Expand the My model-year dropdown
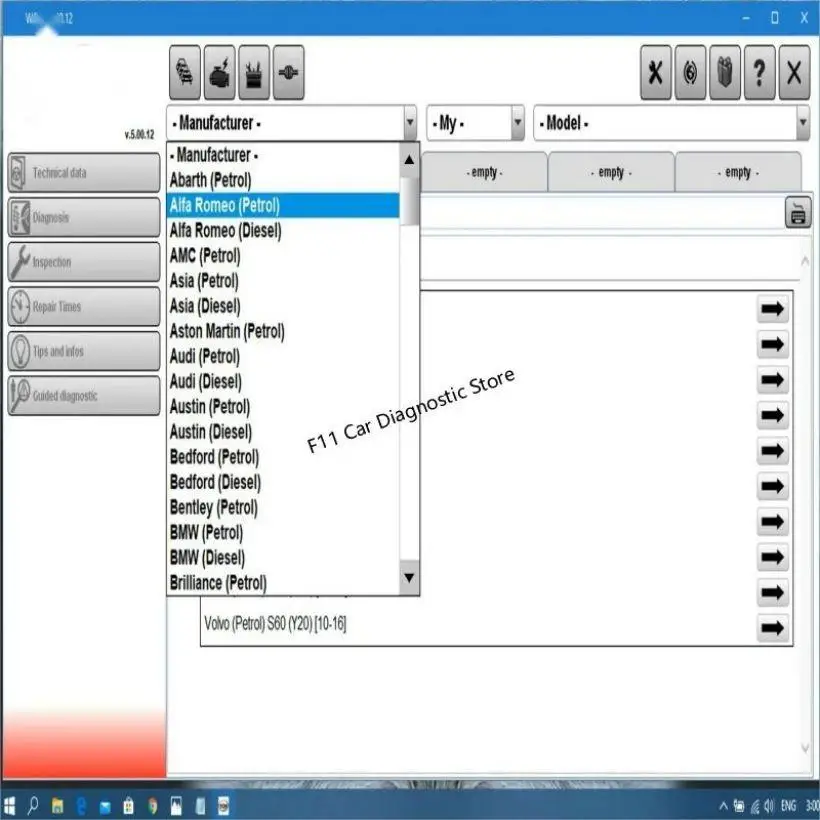The width and height of the screenshot is (820, 820). click(x=517, y=123)
